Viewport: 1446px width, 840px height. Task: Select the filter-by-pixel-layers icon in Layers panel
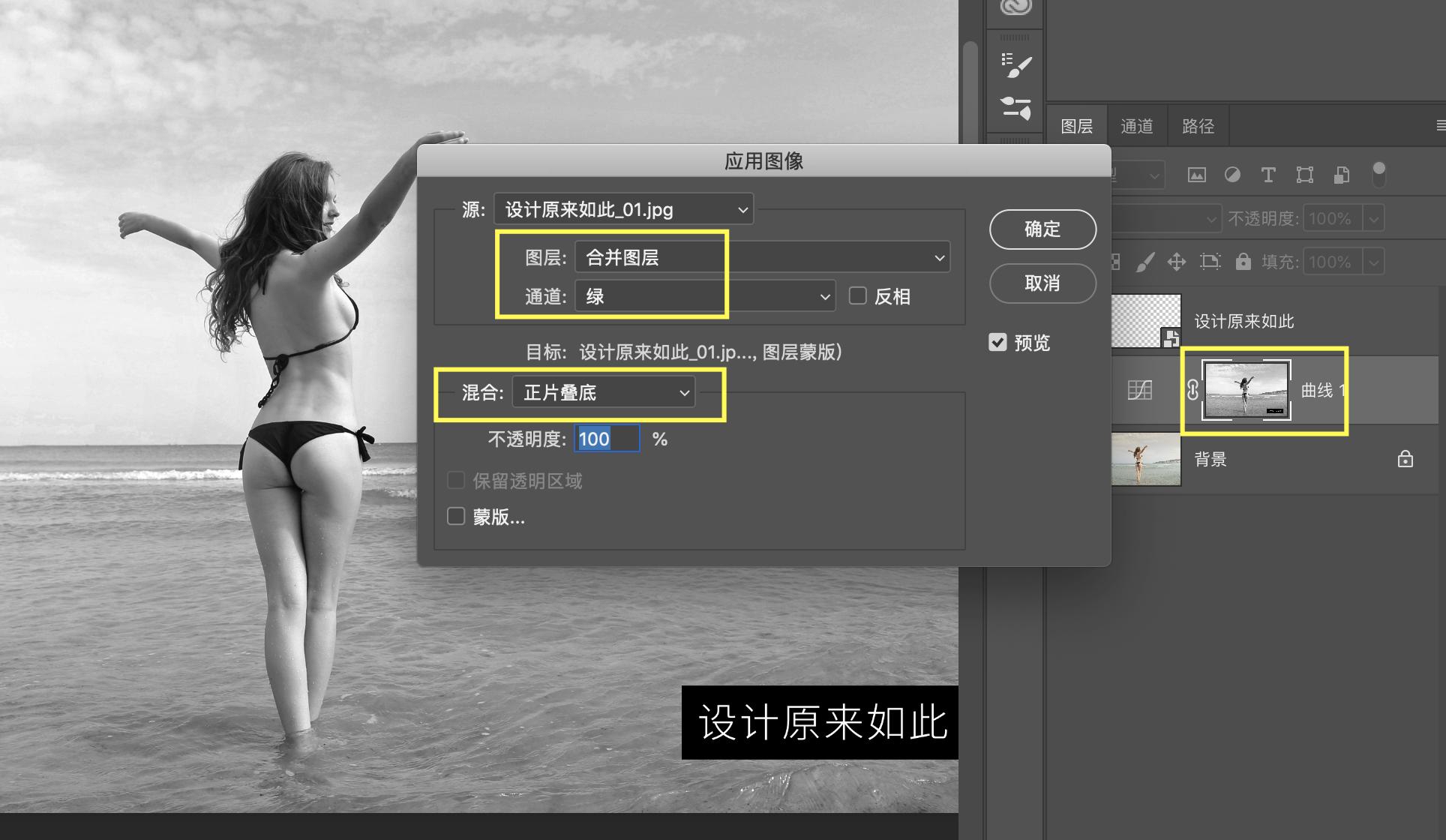[x=1198, y=175]
